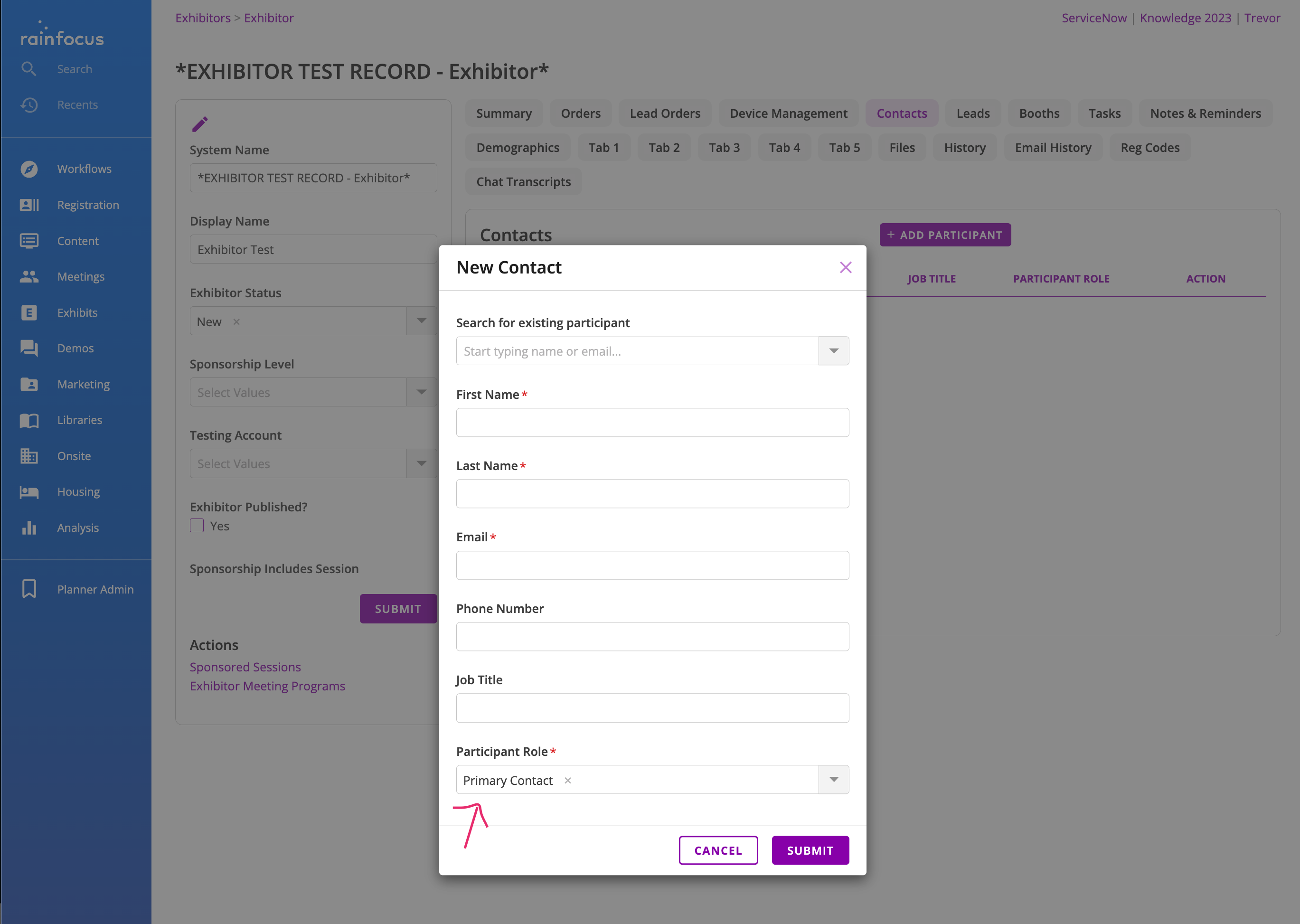Click into the First Name field
The image size is (1300, 924).
coord(652,423)
